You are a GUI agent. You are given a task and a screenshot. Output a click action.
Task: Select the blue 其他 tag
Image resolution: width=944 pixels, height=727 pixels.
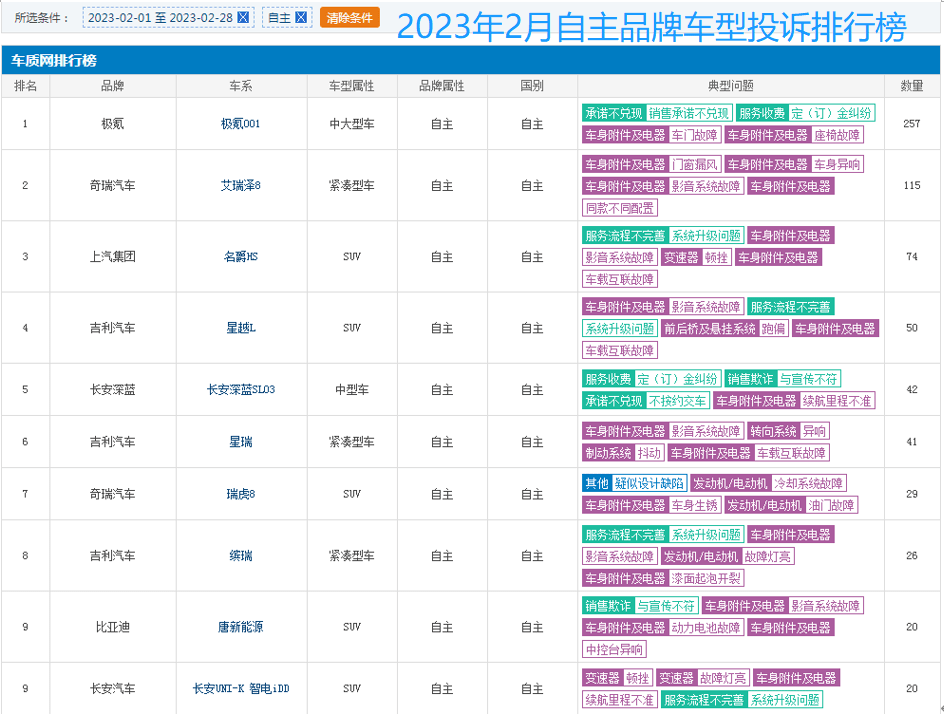597,483
